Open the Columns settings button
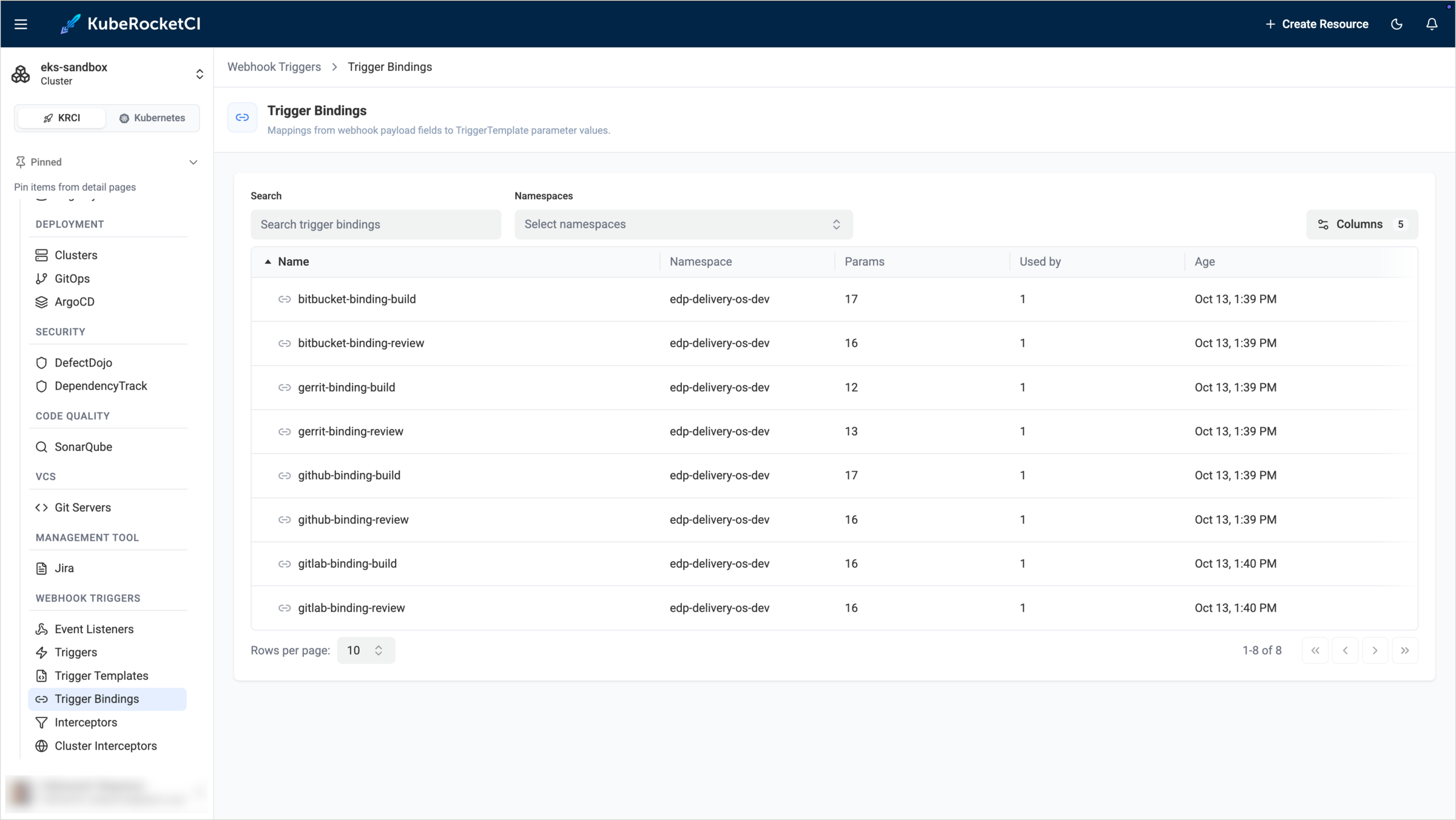Viewport: 1456px width, 820px height. pos(1362,225)
